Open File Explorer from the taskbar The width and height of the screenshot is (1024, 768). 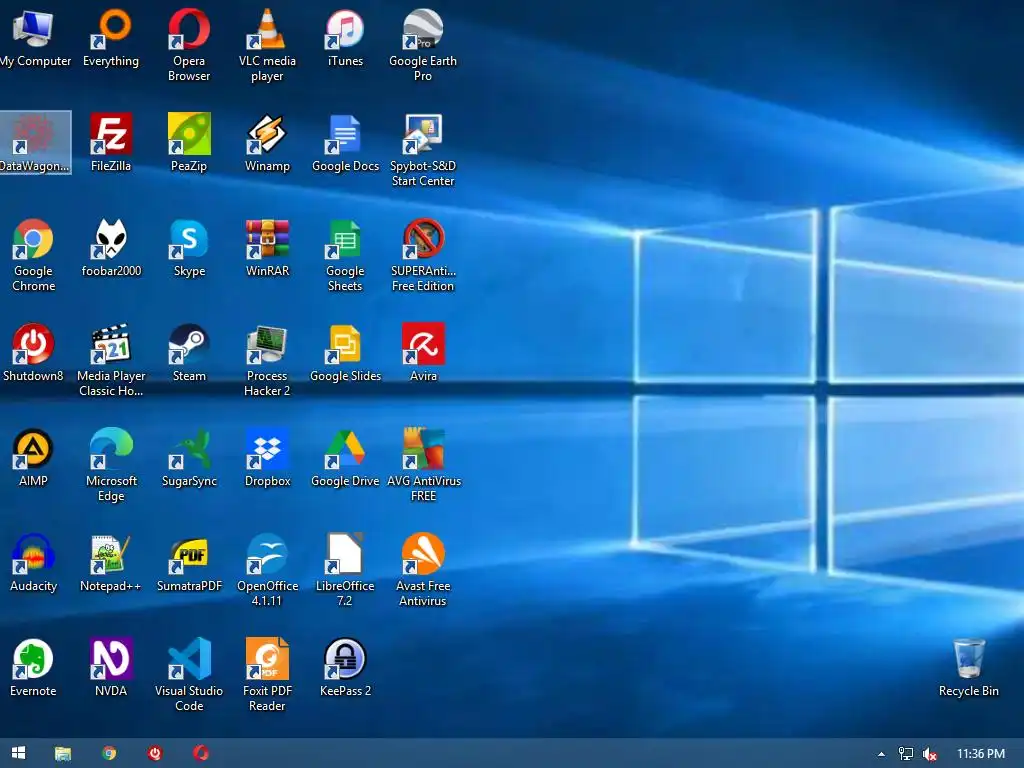tap(63, 753)
